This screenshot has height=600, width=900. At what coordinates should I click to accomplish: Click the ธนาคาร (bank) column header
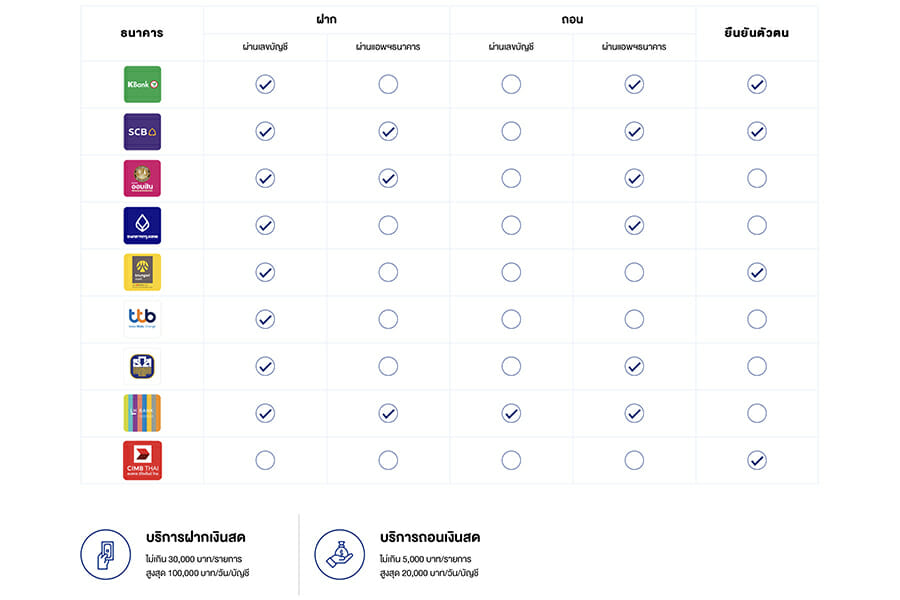point(142,33)
